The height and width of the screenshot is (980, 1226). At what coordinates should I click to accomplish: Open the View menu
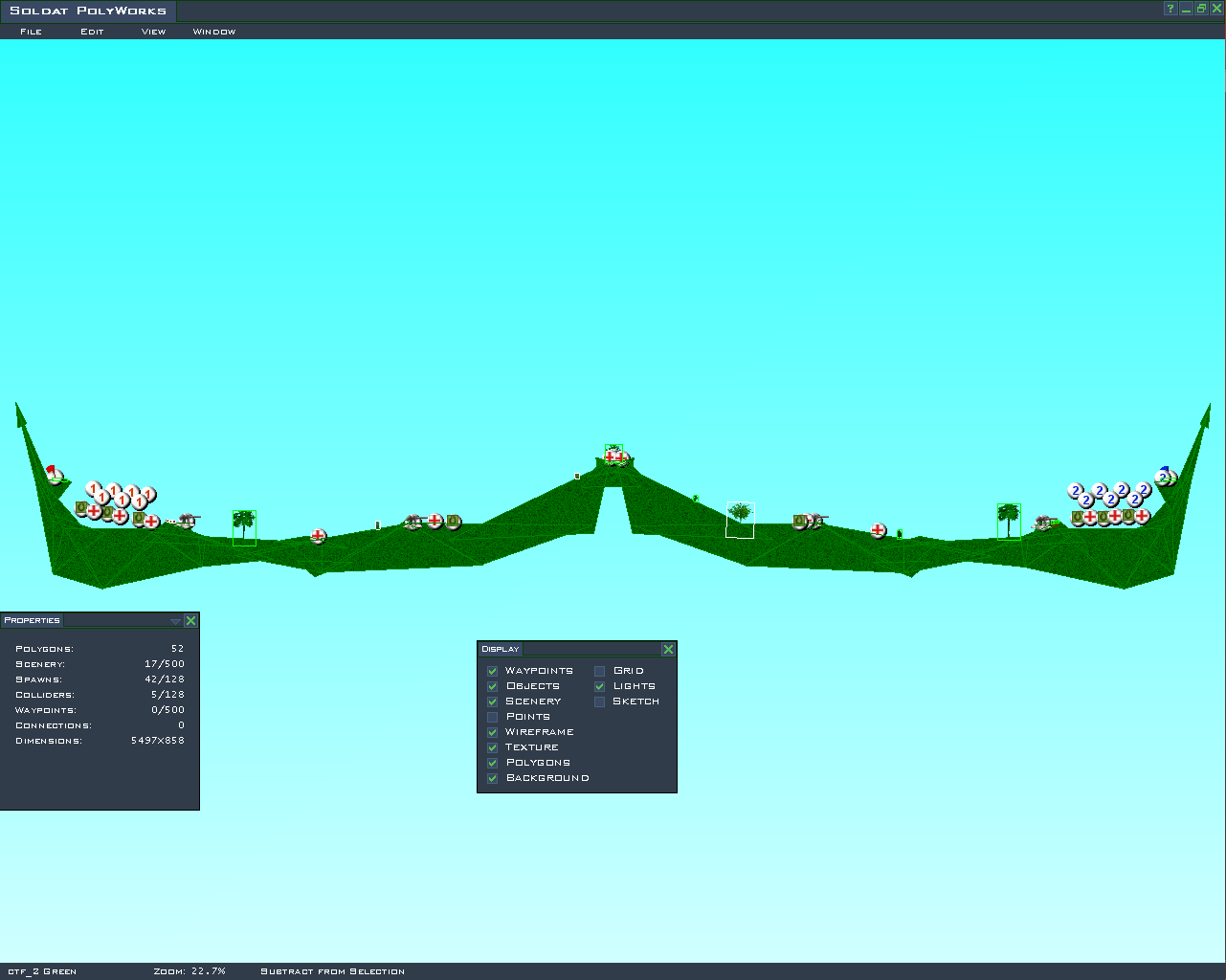pyautogui.click(x=153, y=32)
